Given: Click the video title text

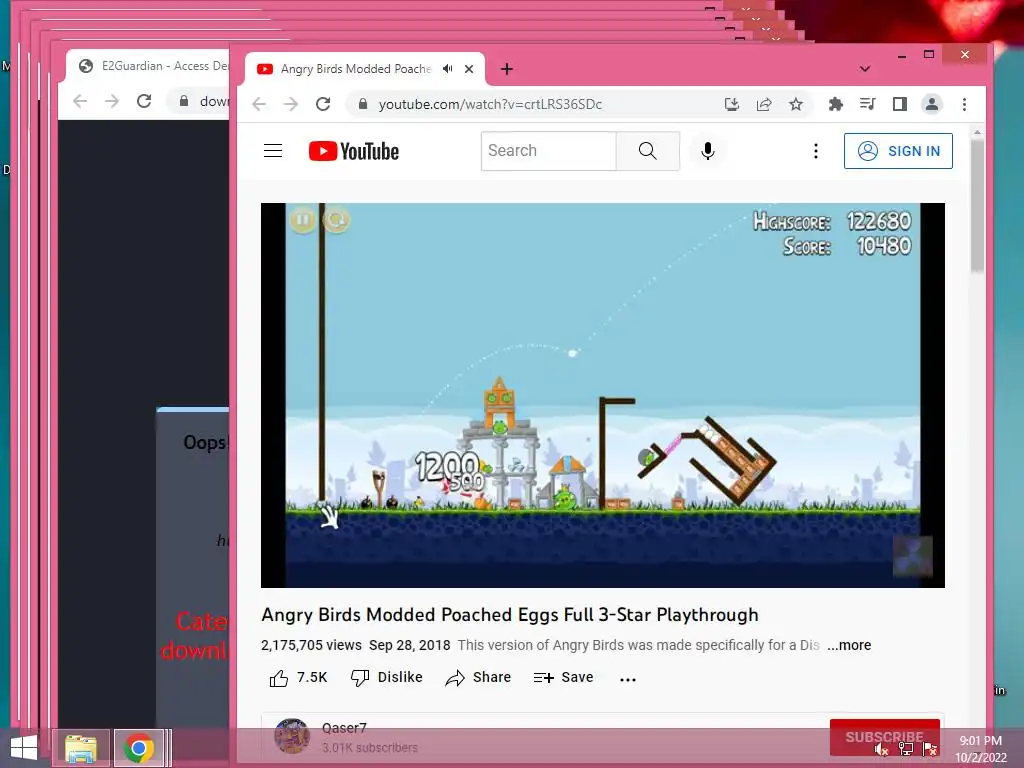Looking at the screenshot, I should (x=510, y=615).
